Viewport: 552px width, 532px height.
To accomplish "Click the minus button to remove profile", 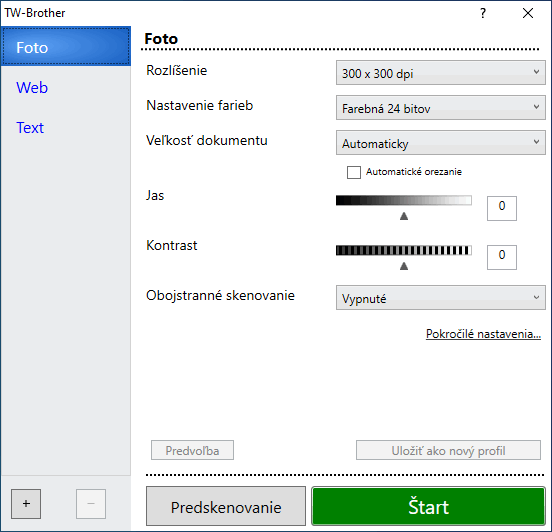I will [x=91, y=503].
